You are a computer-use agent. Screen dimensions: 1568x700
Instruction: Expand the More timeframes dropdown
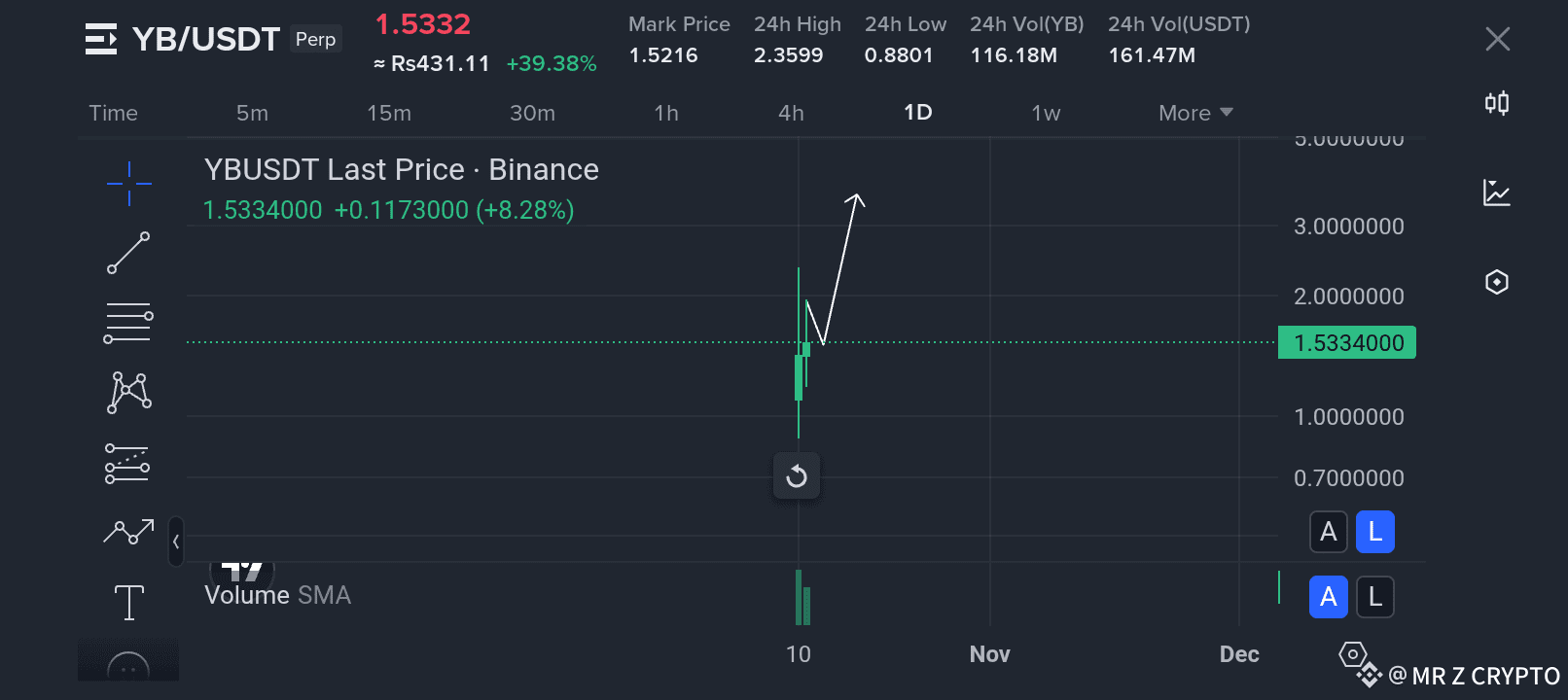pyautogui.click(x=1195, y=113)
